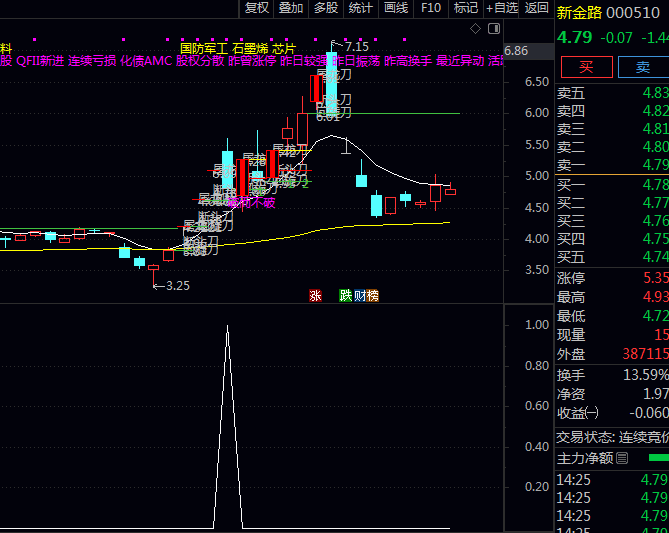Click the 国防军工 sector tag
This screenshot has width=669, height=533.
203,47
